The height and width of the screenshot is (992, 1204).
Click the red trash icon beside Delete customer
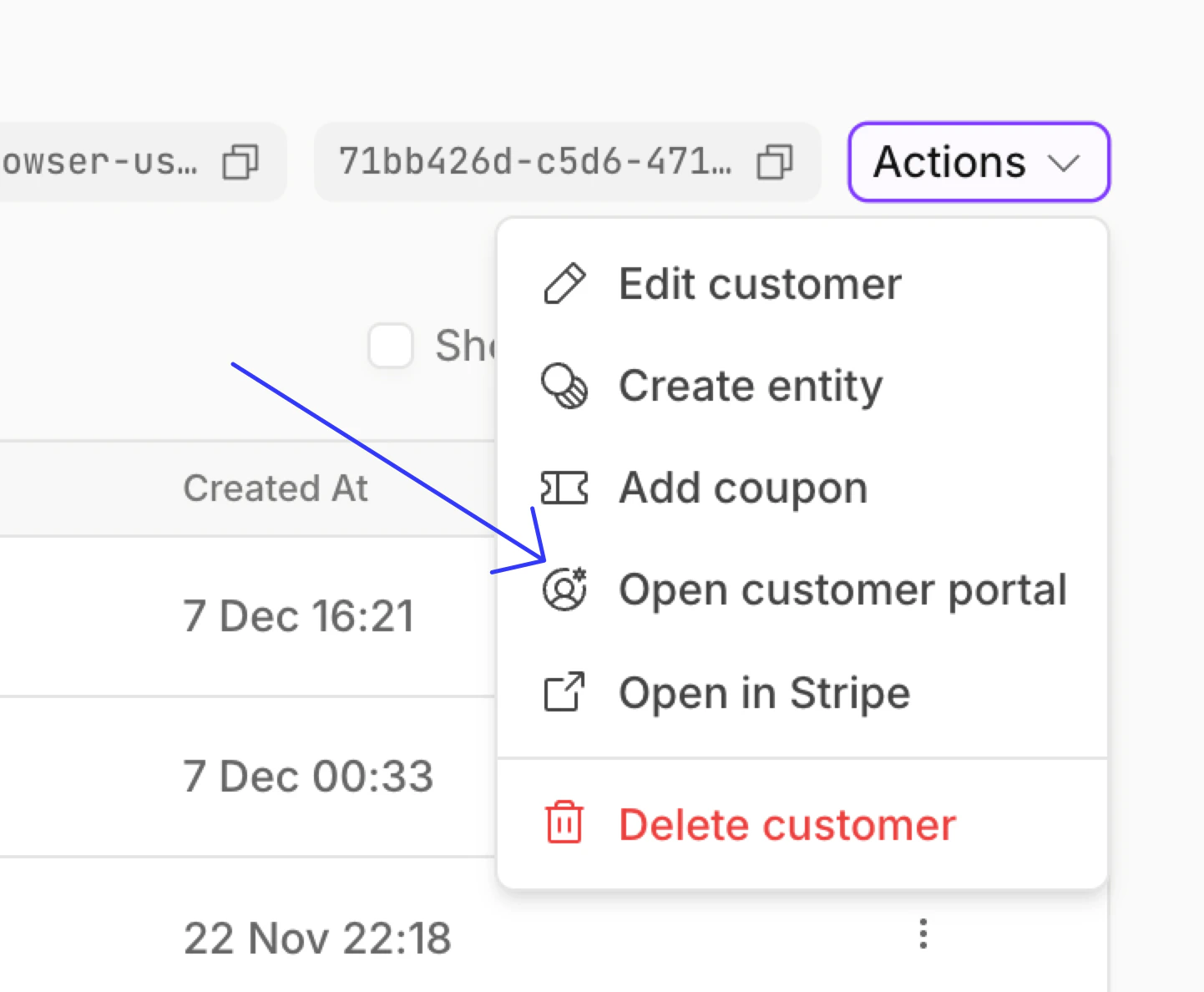point(563,823)
